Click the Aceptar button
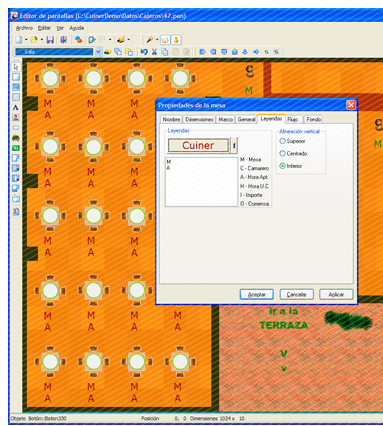 257,294
